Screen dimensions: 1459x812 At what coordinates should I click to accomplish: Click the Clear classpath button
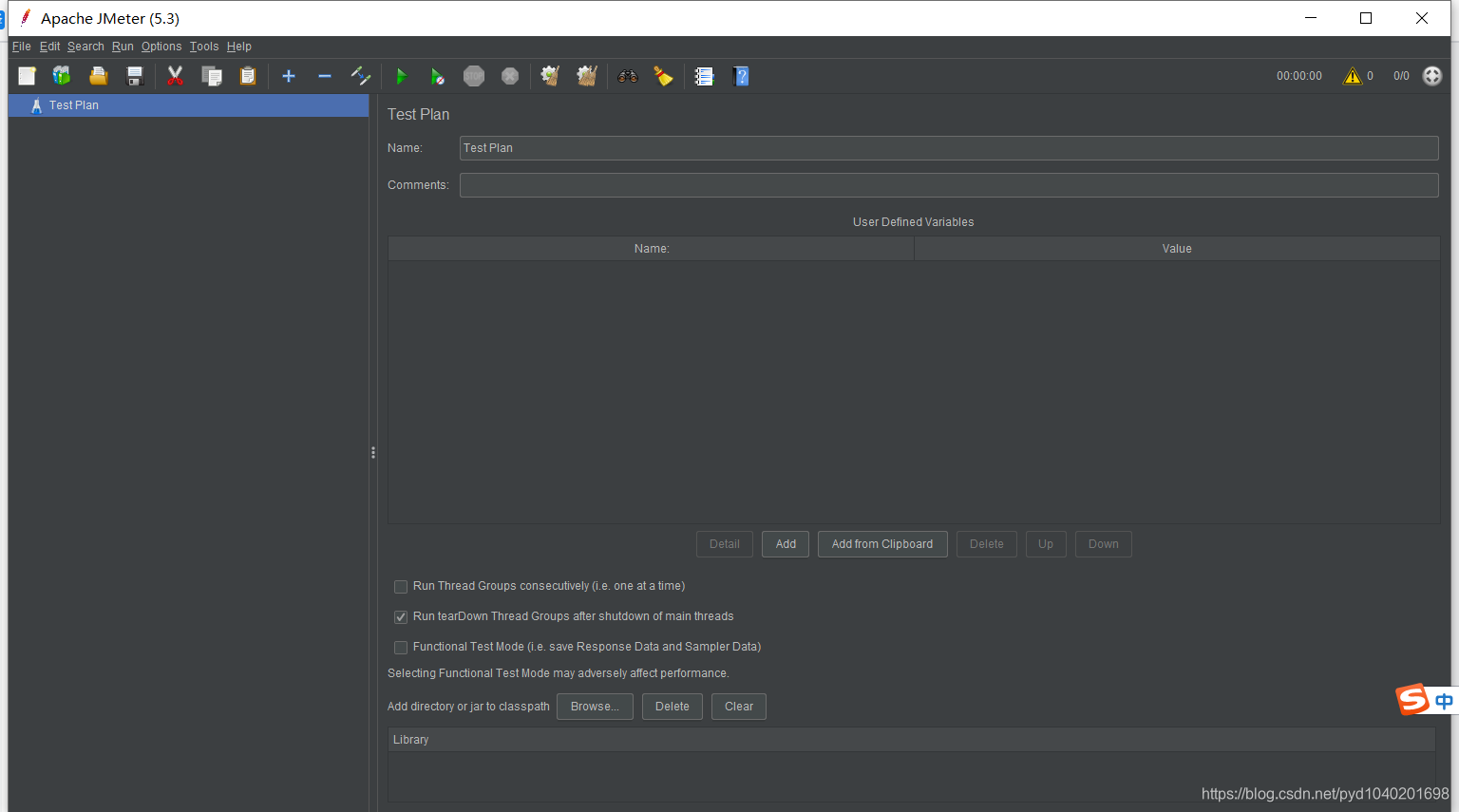[739, 707]
